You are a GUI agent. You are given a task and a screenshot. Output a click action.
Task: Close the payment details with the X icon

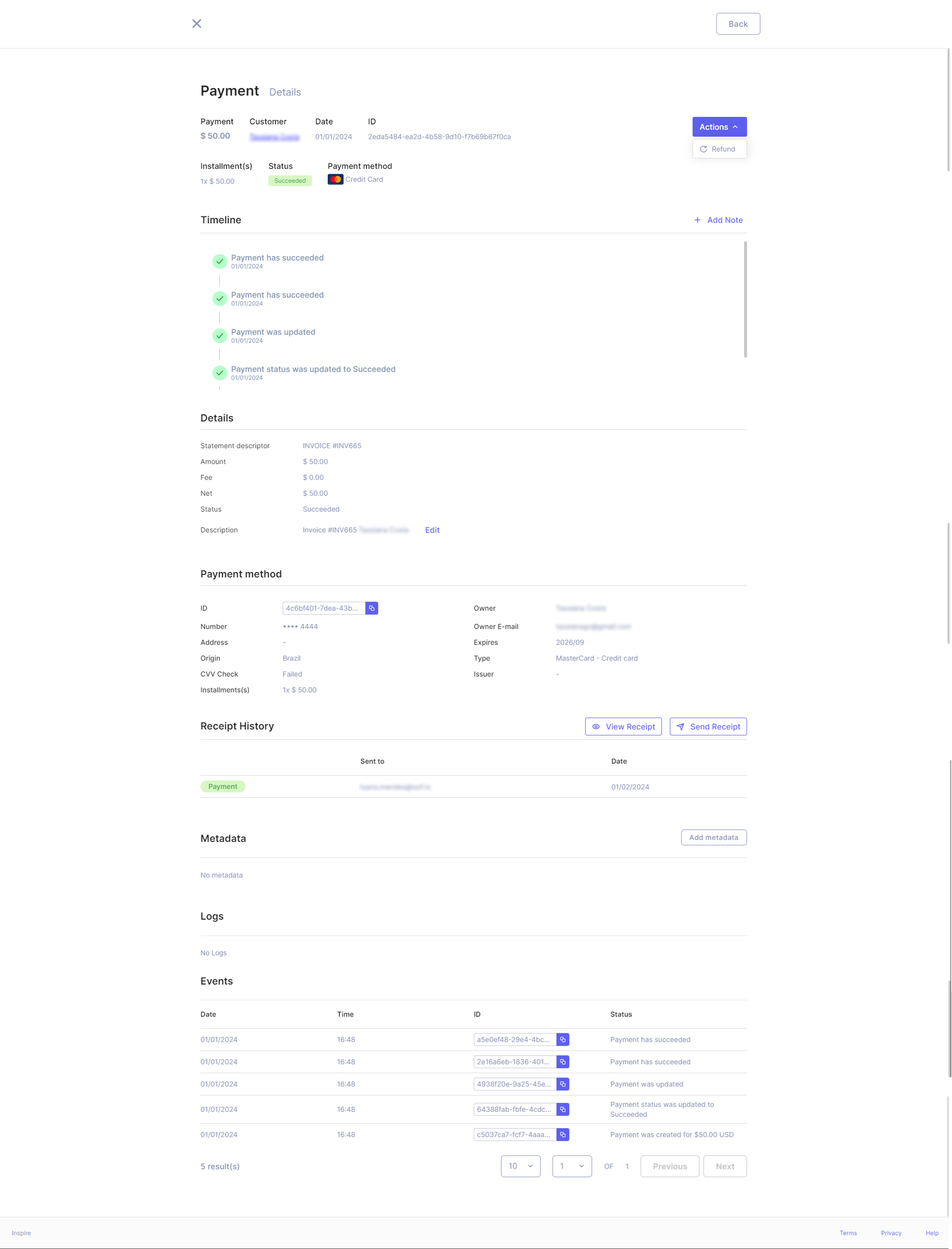click(197, 23)
